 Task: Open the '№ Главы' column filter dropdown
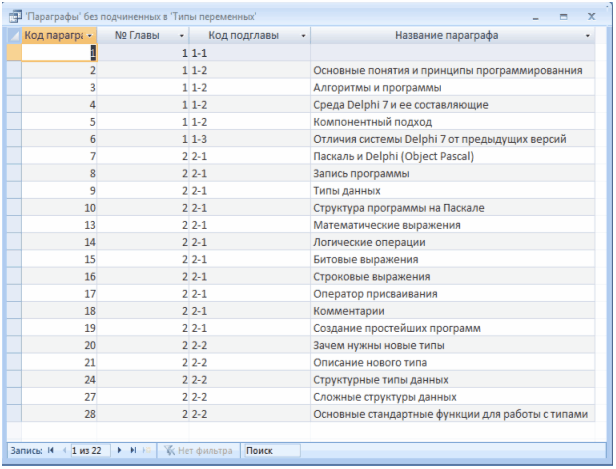pyautogui.click(x=181, y=35)
